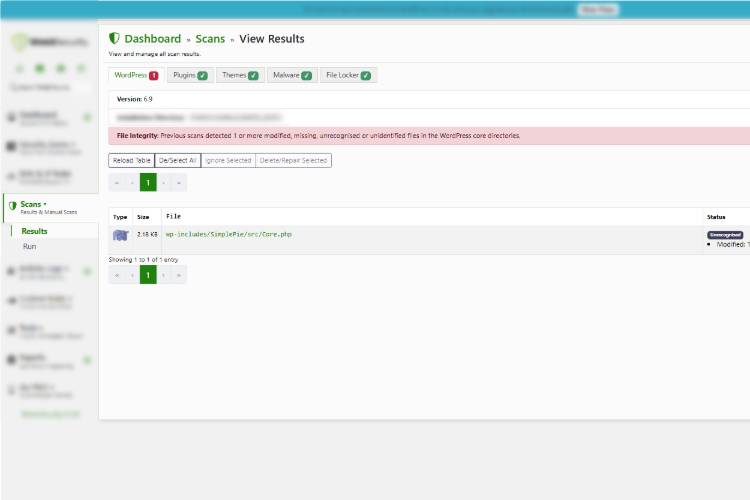The image size is (750, 500).
Task: Sort the table by the Size column
Action: (143, 216)
